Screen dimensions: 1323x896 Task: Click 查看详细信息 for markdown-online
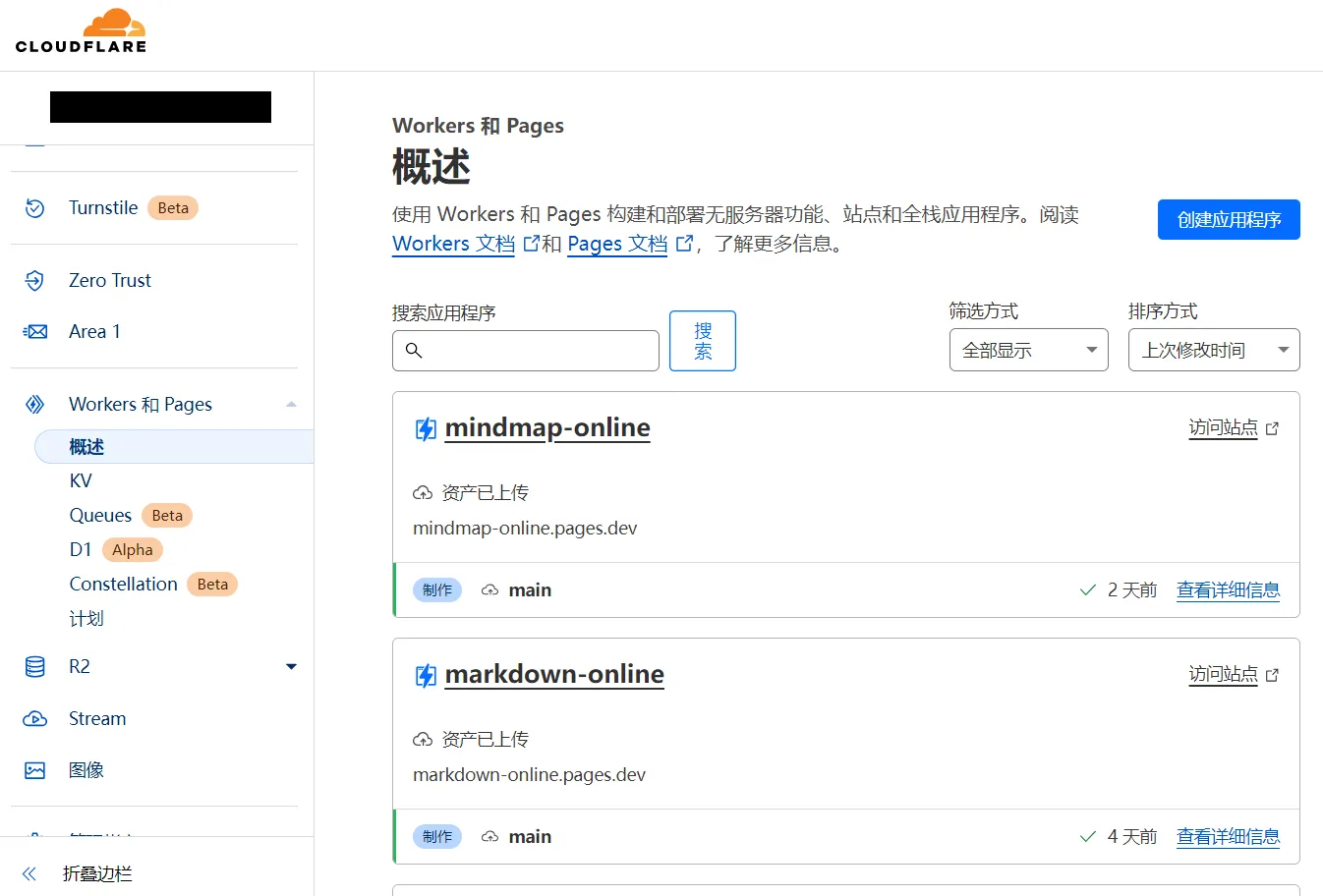1229,837
